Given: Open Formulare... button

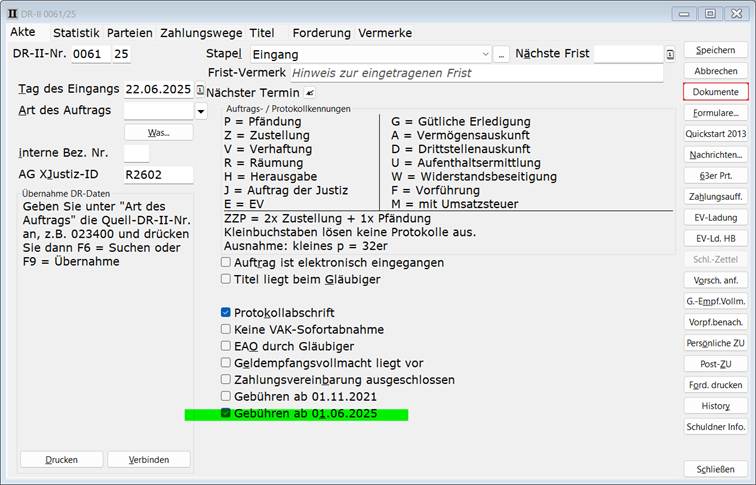Looking at the screenshot, I should click(716, 113).
